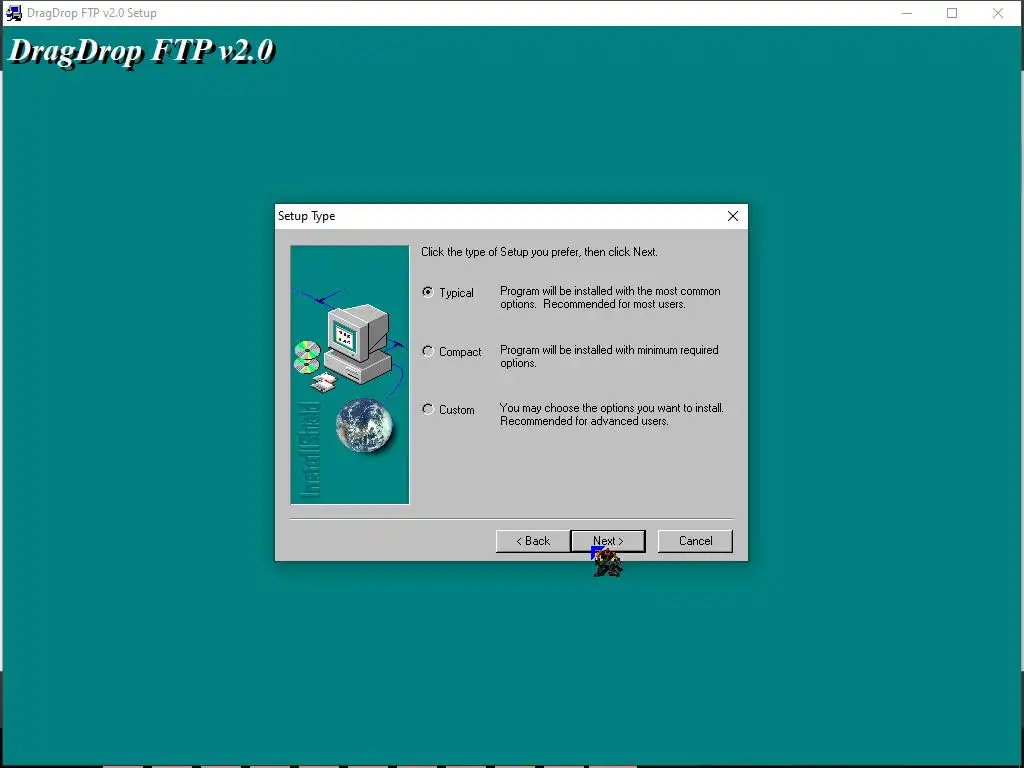Click the Next button
The image size is (1024, 768).
pyautogui.click(x=608, y=541)
